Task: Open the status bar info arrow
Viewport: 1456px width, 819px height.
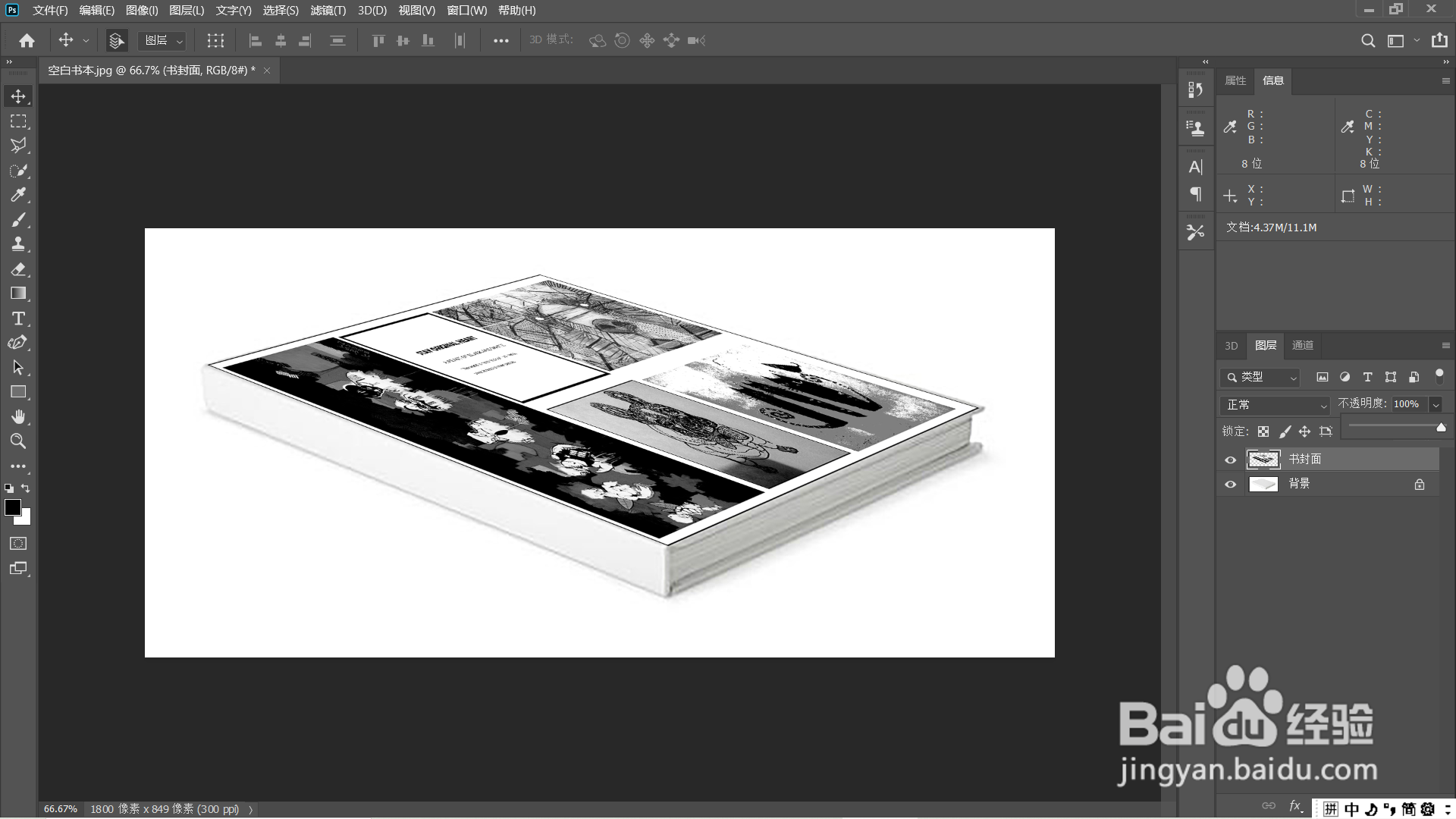Action: [251, 810]
